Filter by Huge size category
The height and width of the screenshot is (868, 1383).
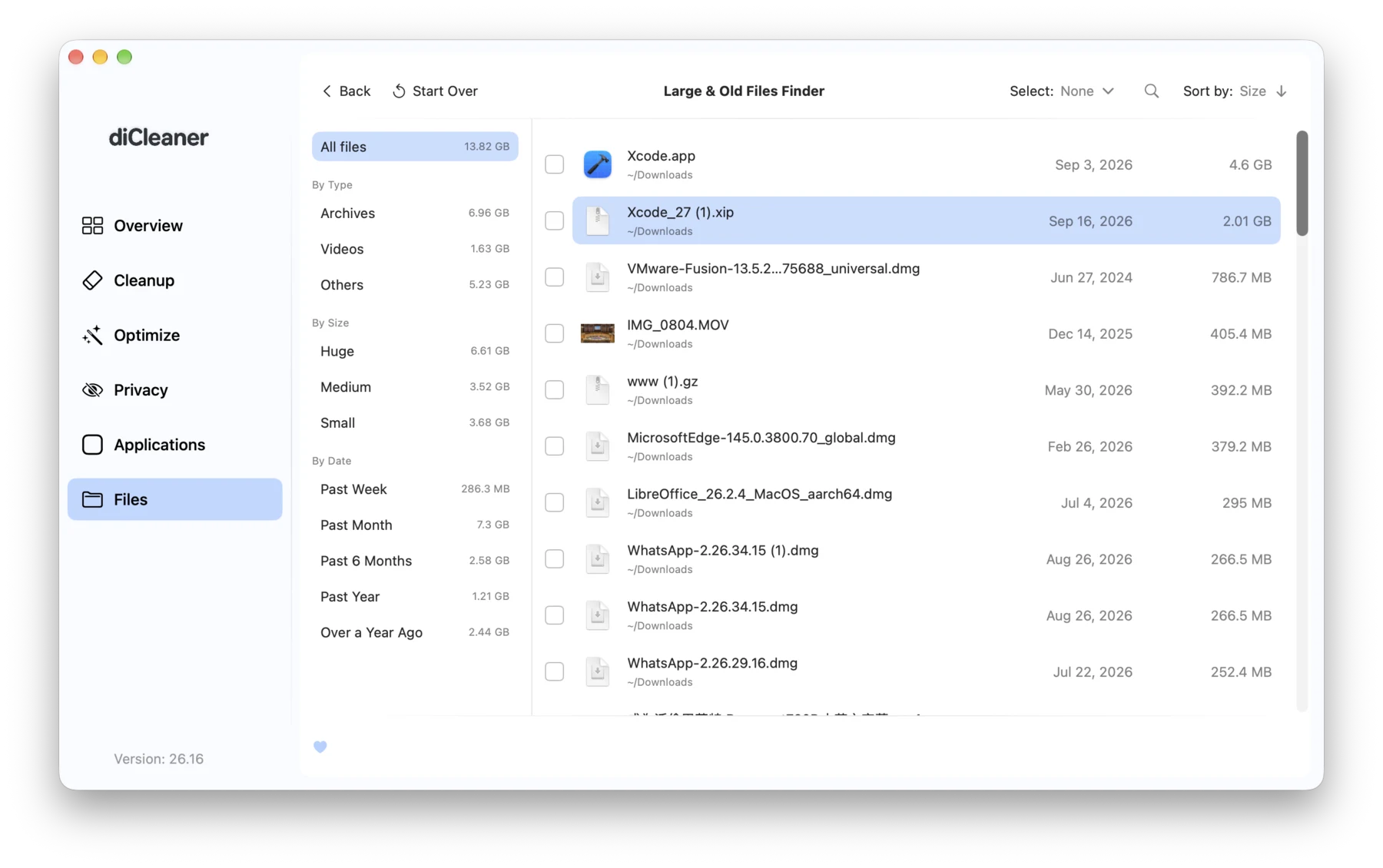415,351
